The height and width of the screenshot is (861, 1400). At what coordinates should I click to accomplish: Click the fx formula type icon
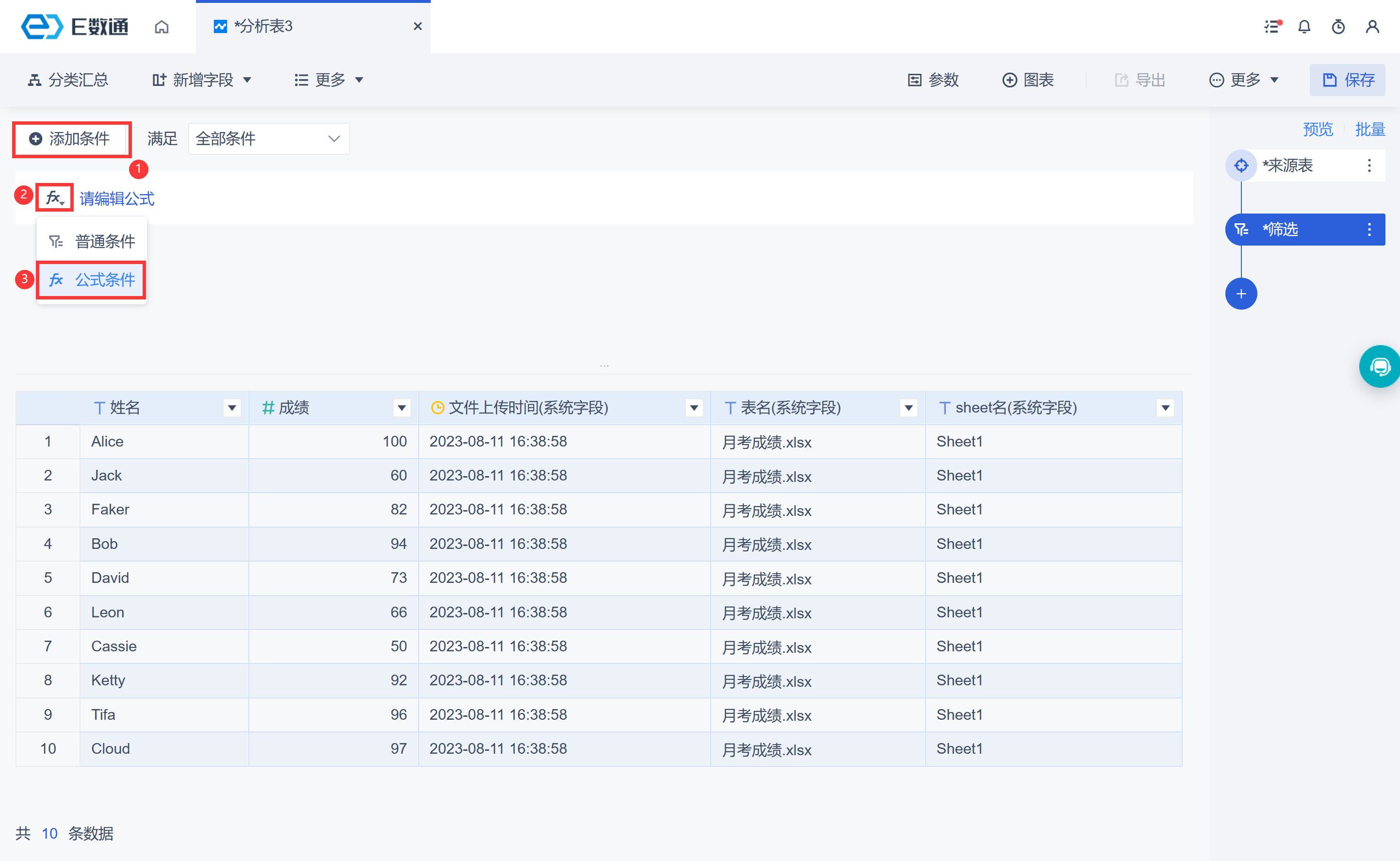click(x=55, y=198)
